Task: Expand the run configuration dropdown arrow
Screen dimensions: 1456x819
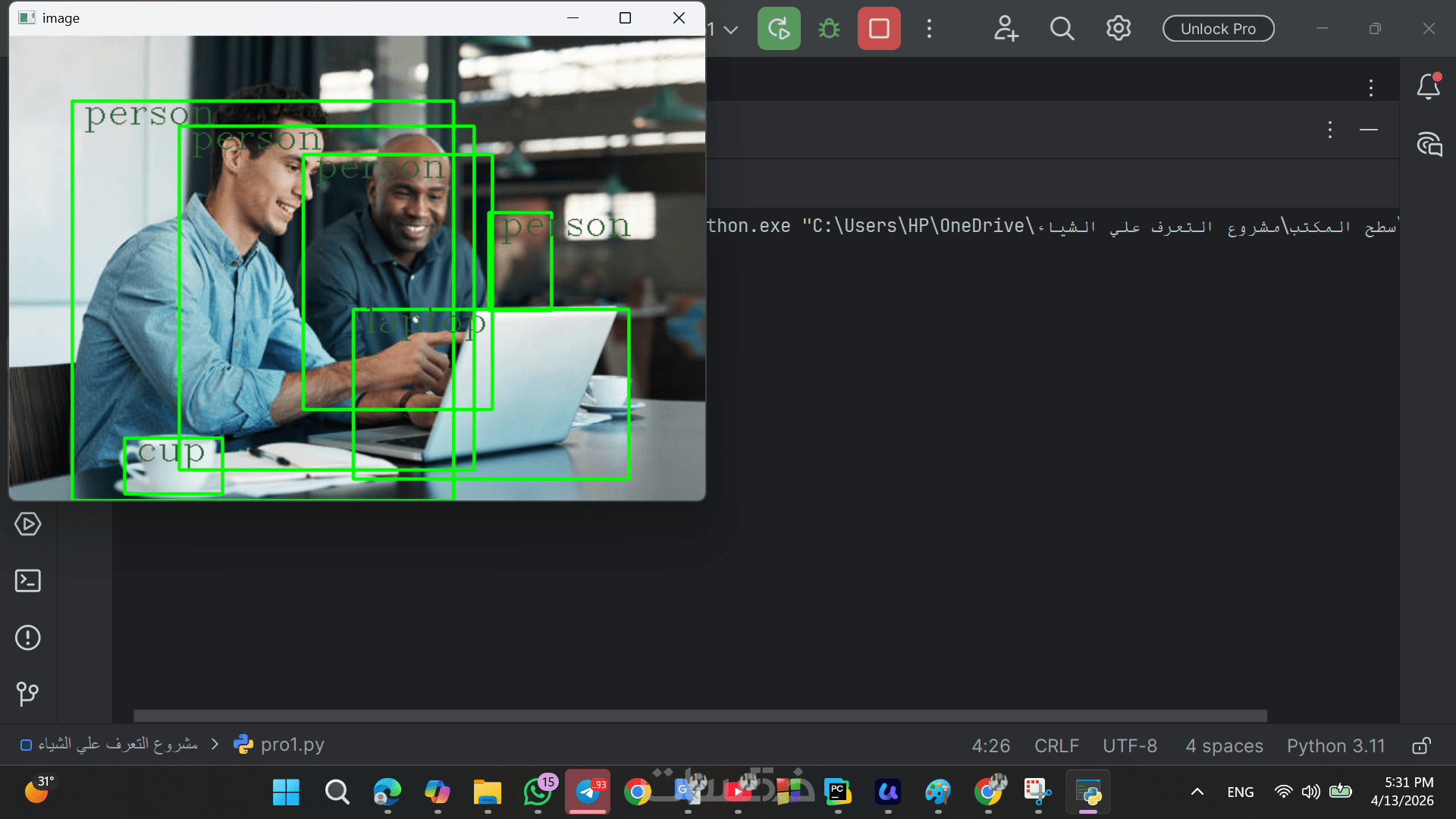Action: coord(731,30)
